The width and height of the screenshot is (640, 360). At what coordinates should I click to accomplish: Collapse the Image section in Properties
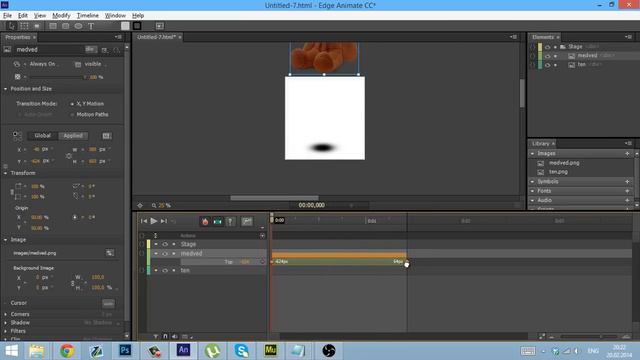click(6, 240)
